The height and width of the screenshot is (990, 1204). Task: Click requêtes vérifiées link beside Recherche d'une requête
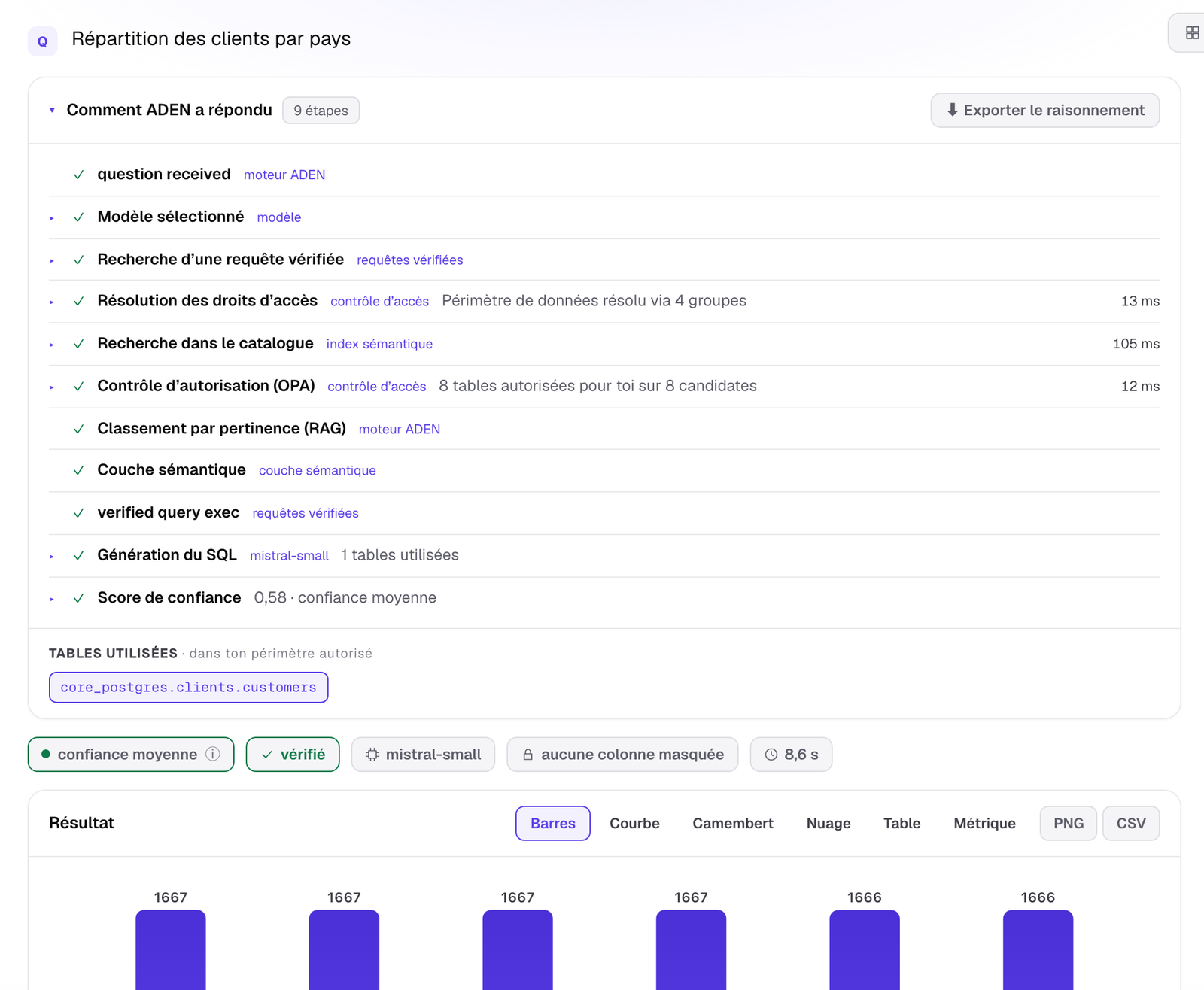(x=410, y=260)
